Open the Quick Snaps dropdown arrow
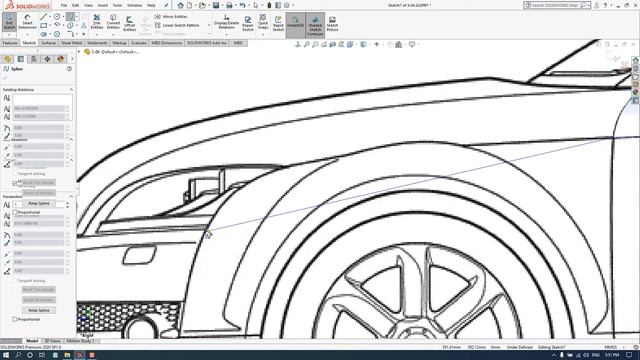Image resolution: width=640 pixels, height=360 pixels. [x=263, y=34]
